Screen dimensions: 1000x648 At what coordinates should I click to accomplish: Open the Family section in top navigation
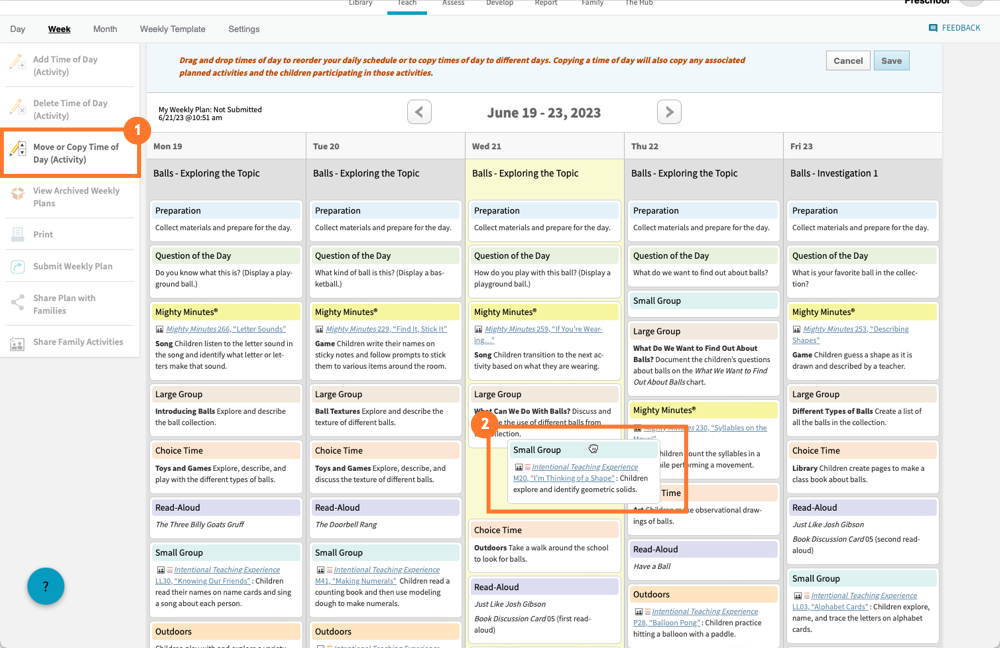pyautogui.click(x=592, y=4)
